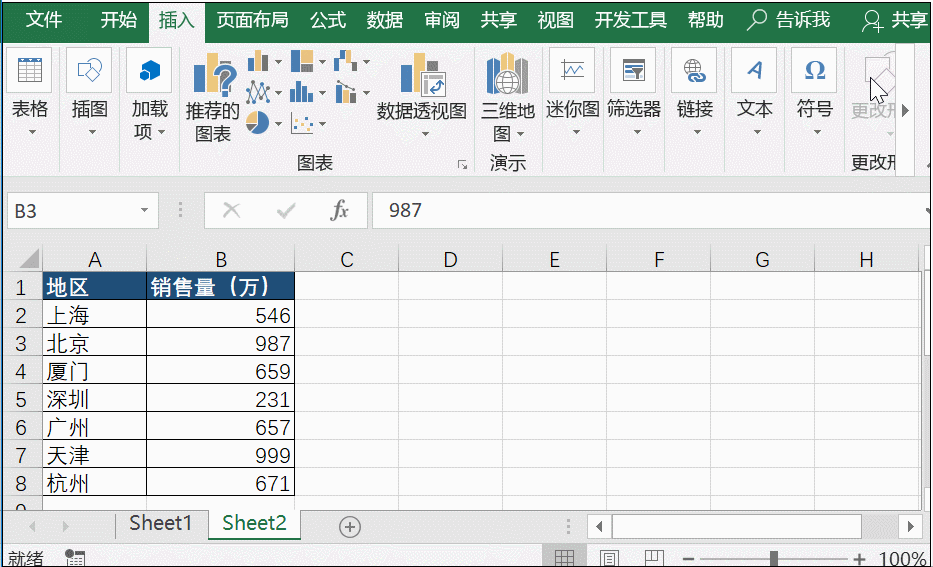This screenshot has width=933, height=567.
Task: Expand the column chart dropdown arrow
Action: [278, 61]
